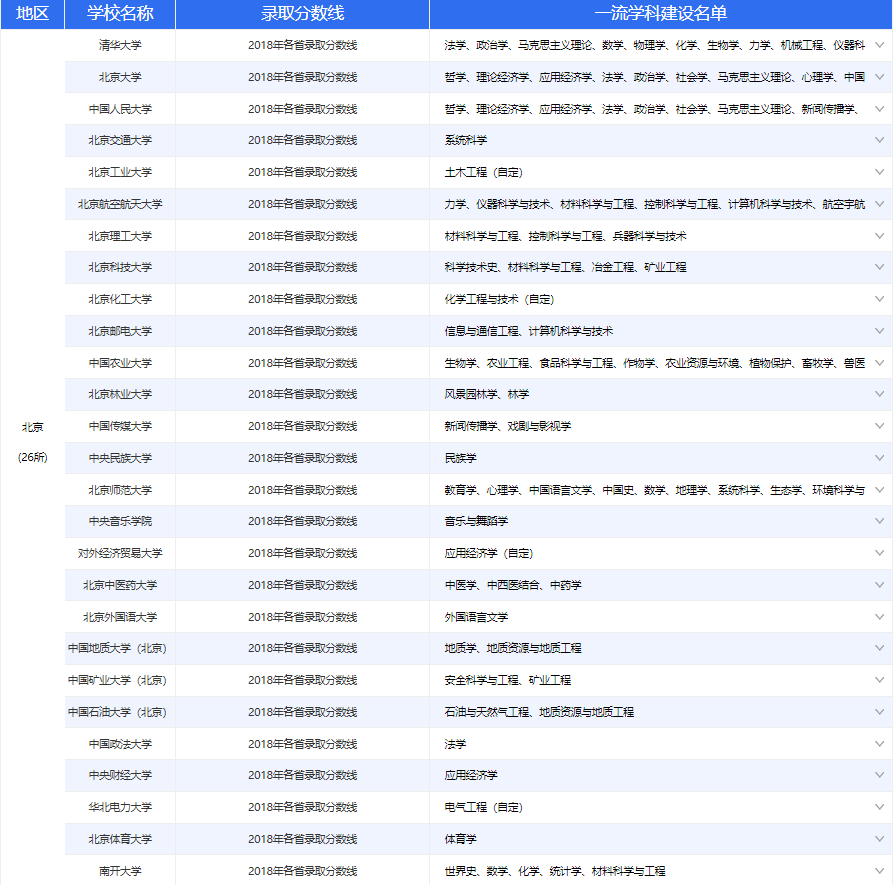Screen dimensions: 893x885
Task: Select the school name 中国人民大学
Action: [120, 109]
